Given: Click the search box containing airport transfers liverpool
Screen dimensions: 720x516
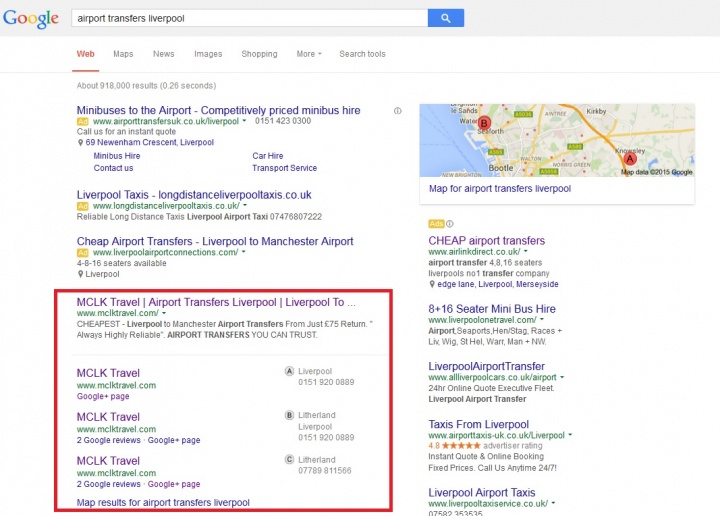Looking at the screenshot, I should (x=249, y=18).
